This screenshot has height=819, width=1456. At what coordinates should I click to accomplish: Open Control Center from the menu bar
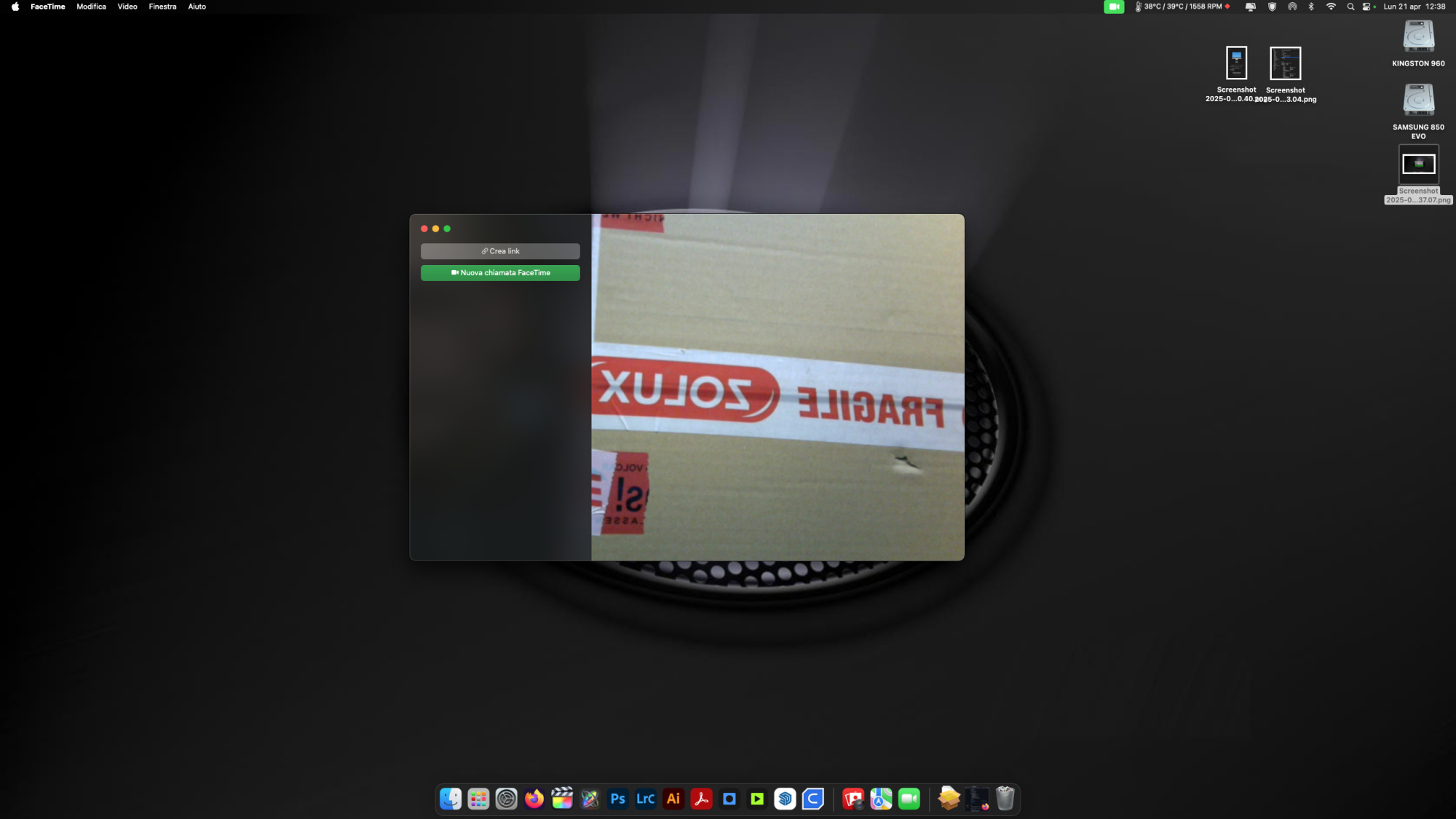coord(1367,7)
